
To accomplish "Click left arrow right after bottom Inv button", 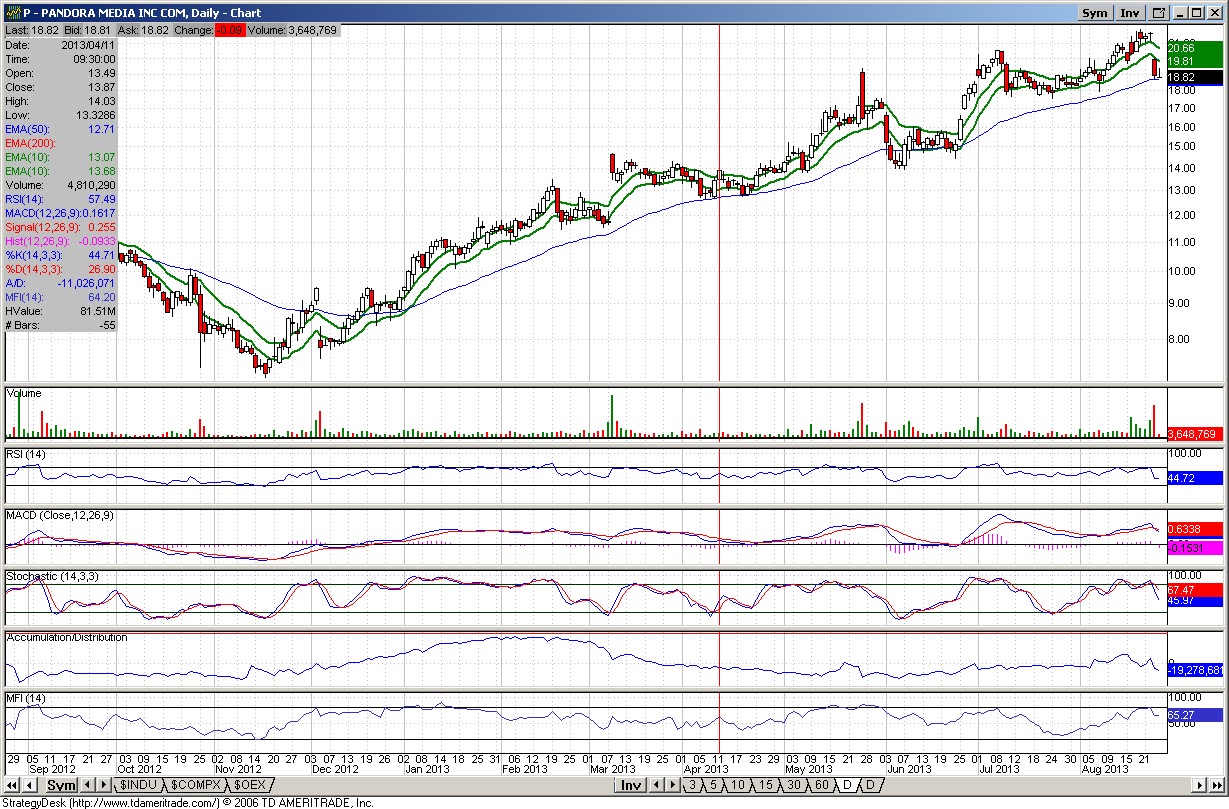I will click(657, 785).
